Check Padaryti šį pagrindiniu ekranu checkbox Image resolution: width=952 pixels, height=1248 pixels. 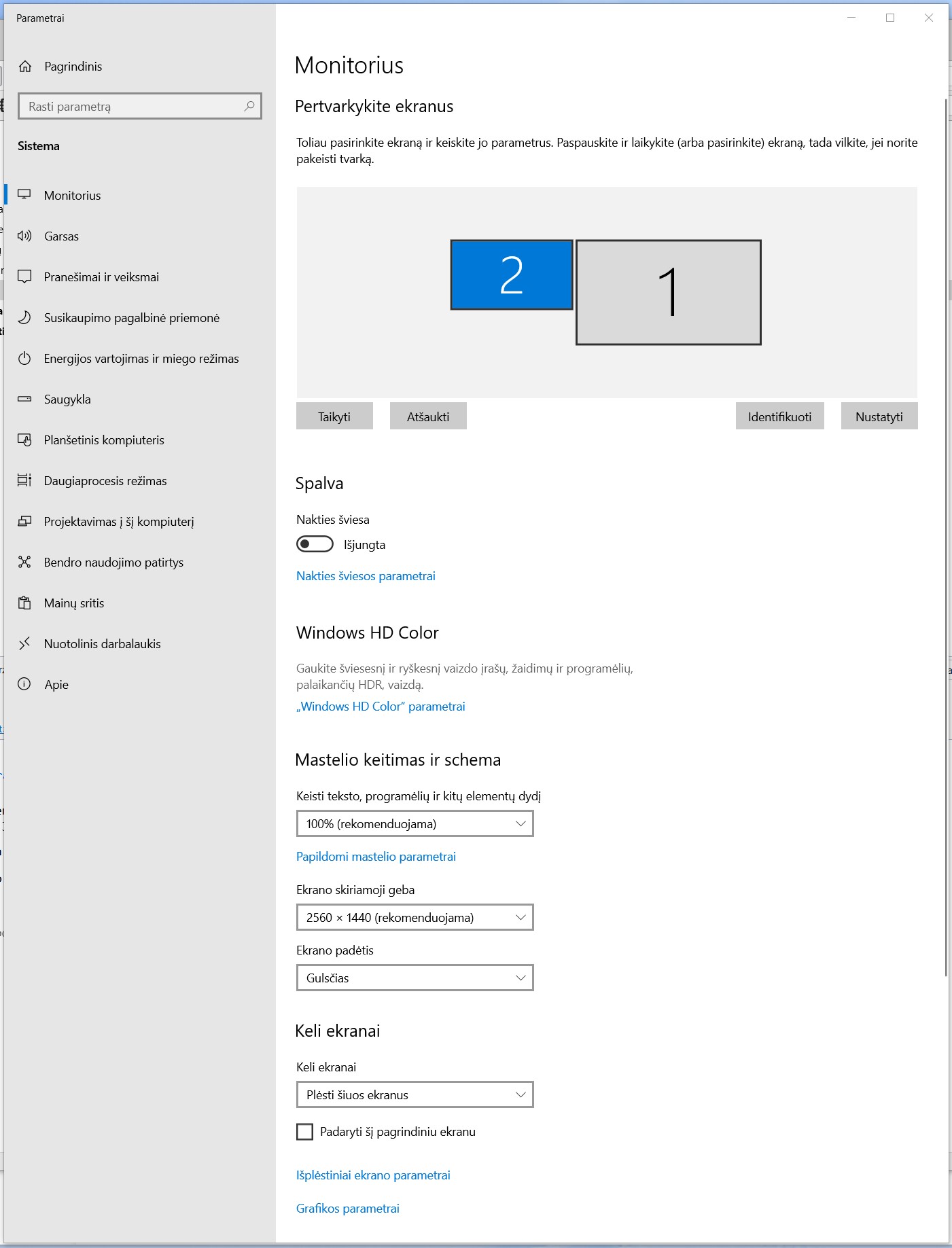pos(305,1132)
